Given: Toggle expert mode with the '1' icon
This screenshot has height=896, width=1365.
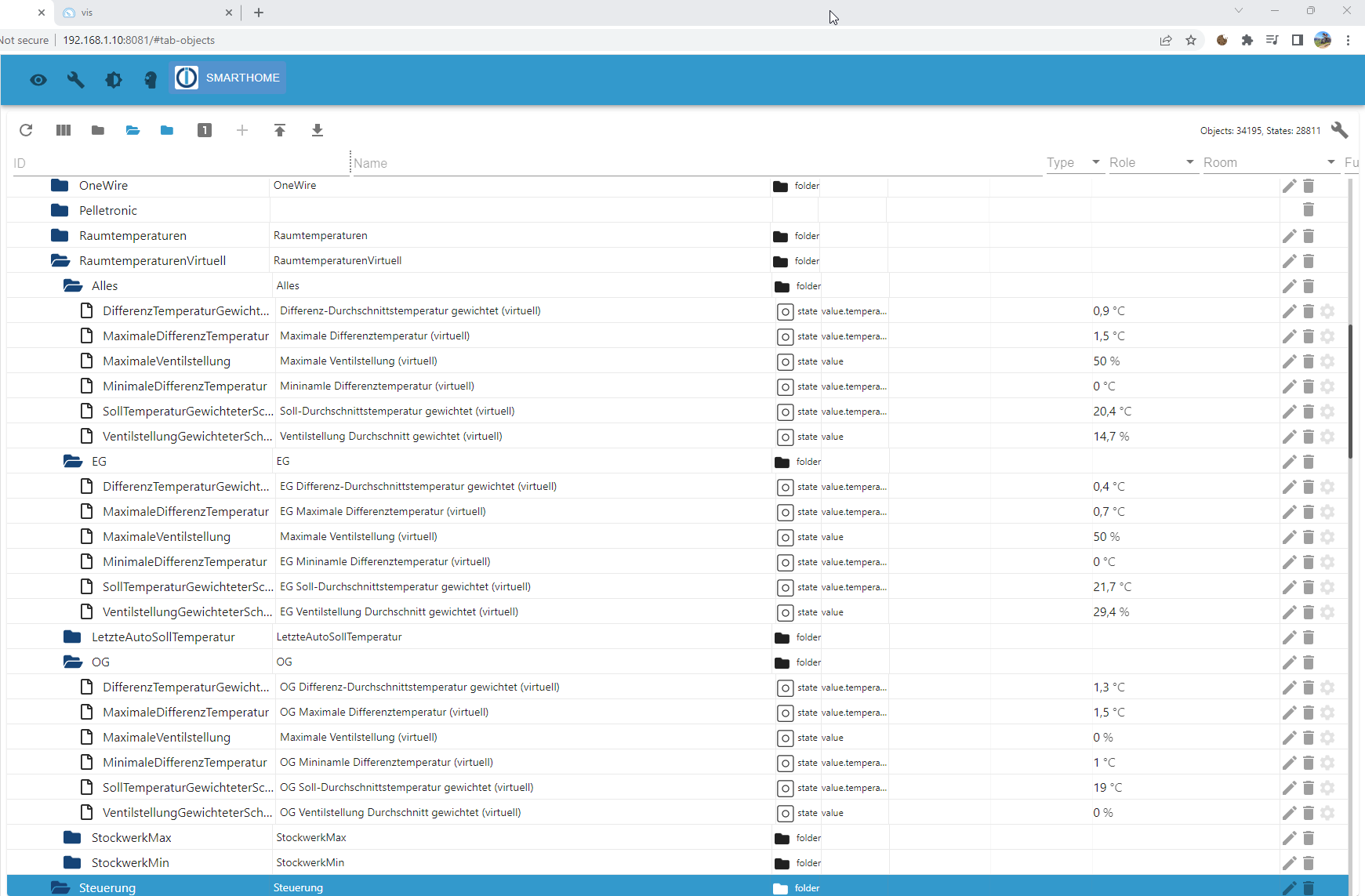Looking at the screenshot, I should [x=204, y=130].
